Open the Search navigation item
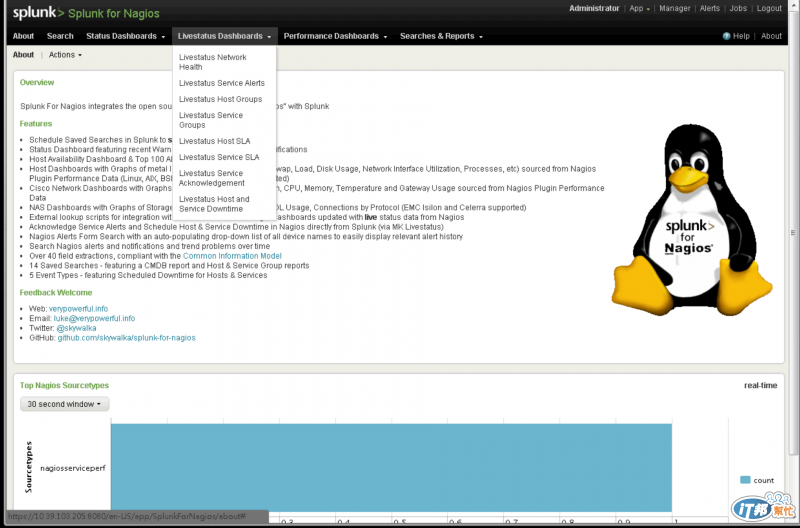The height and width of the screenshot is (528, 800). click(60, 36)
